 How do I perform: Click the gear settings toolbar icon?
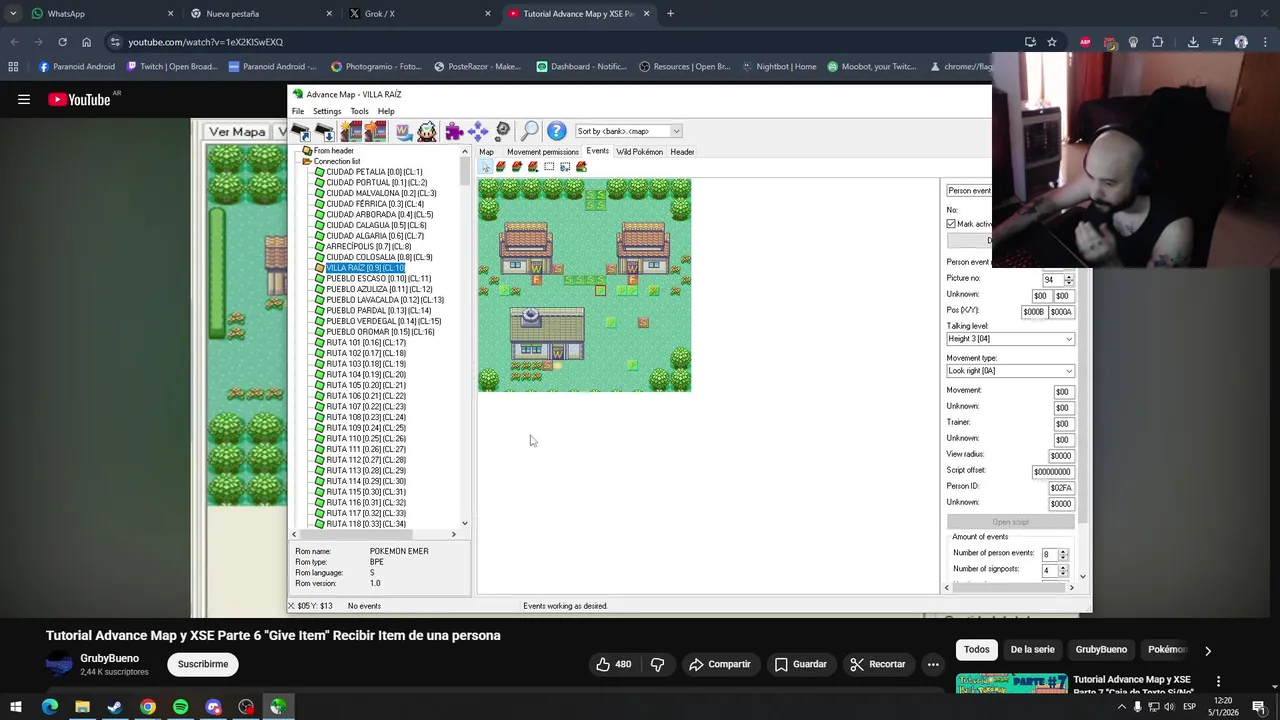point(503,131)
